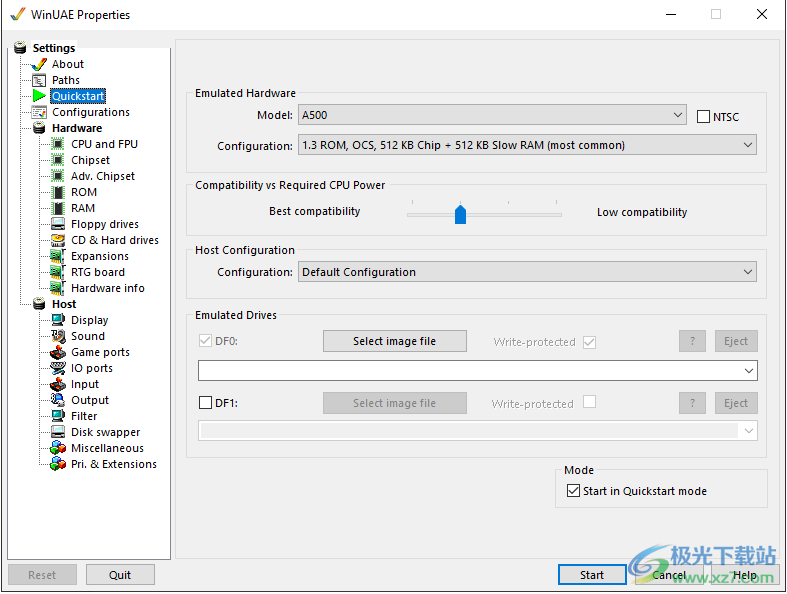Click the Hardware info icon
Image resolution: width=787 pixels, height=594 pixels.
coord(58,288)
